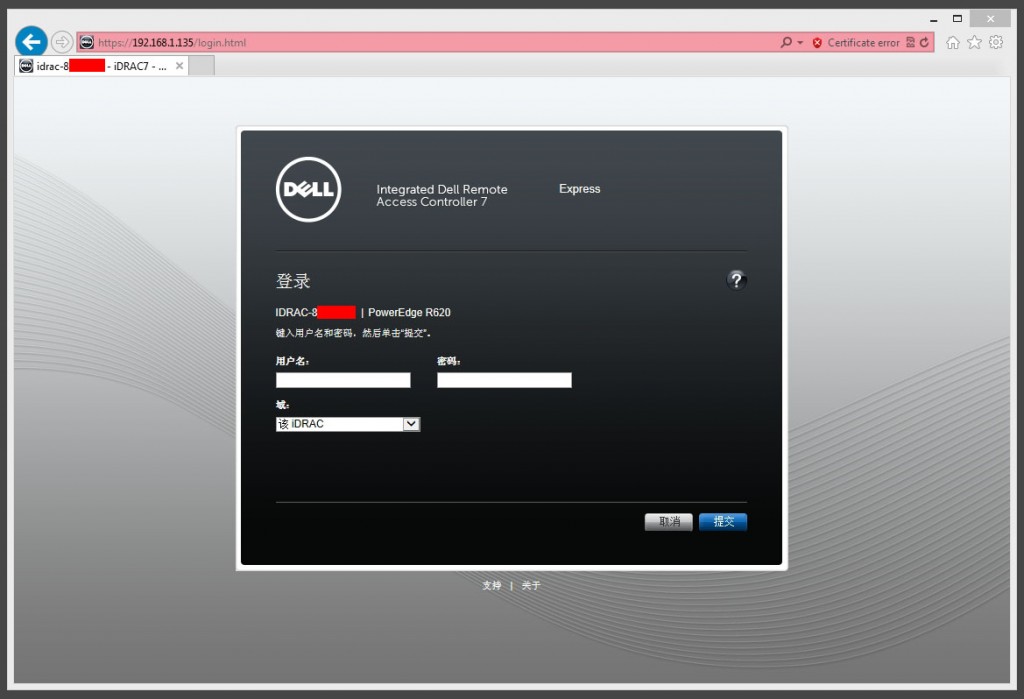
Task: Open the search options dropdown arrow
Action: coord(800,42)
